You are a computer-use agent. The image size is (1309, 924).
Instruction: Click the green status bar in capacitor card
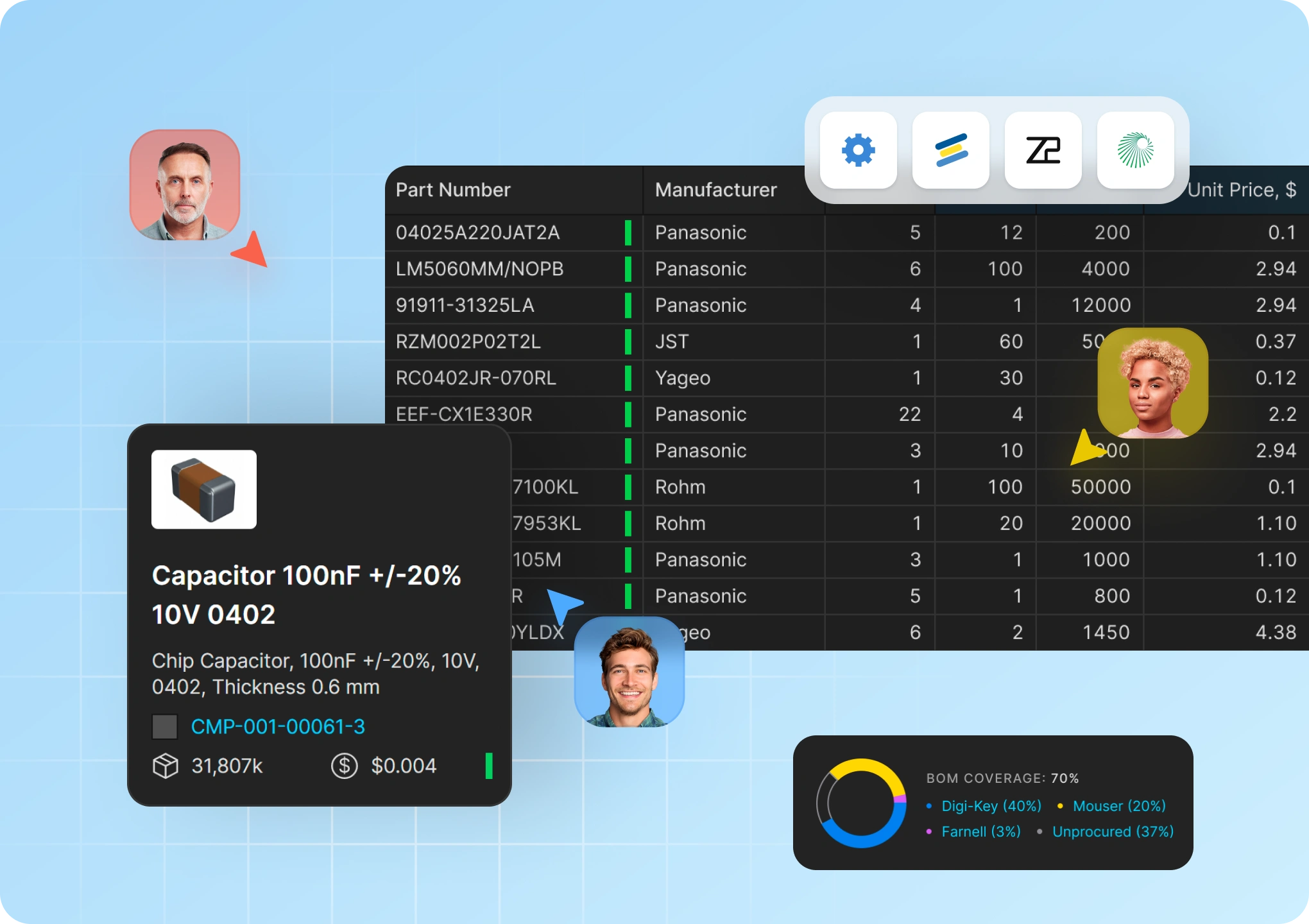click(x=489, y=766)
